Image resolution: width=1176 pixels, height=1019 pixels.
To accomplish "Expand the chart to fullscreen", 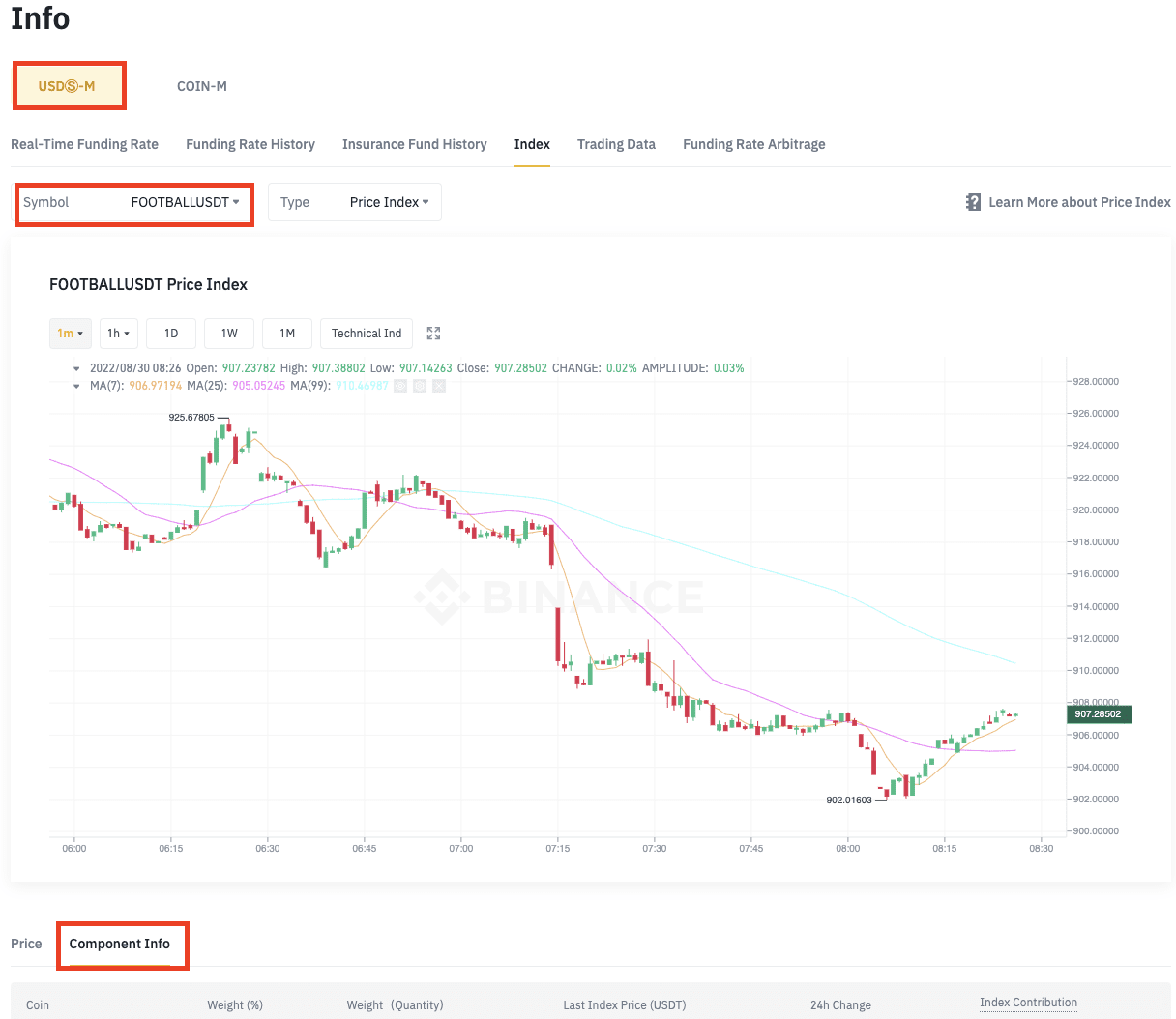I will (433, 334).
